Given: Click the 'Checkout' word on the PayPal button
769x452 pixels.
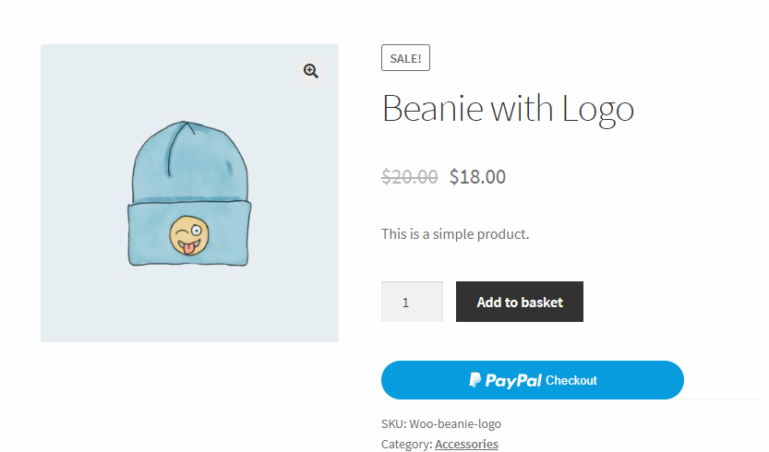Looking at the screenshot, I should tap(571, 380).
